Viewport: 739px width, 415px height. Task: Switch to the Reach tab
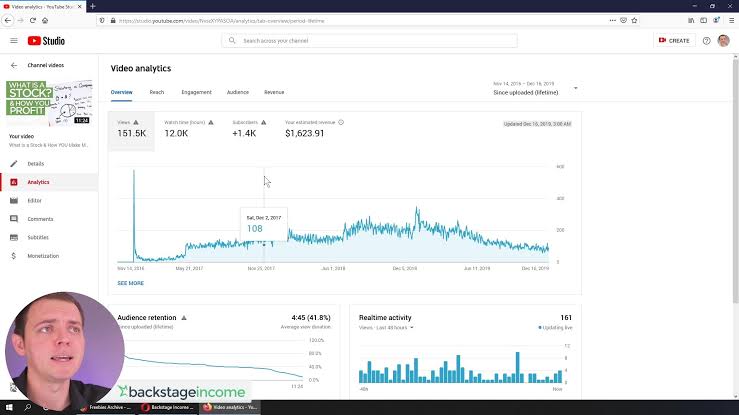pyautogui.click(x=157, y=92)
